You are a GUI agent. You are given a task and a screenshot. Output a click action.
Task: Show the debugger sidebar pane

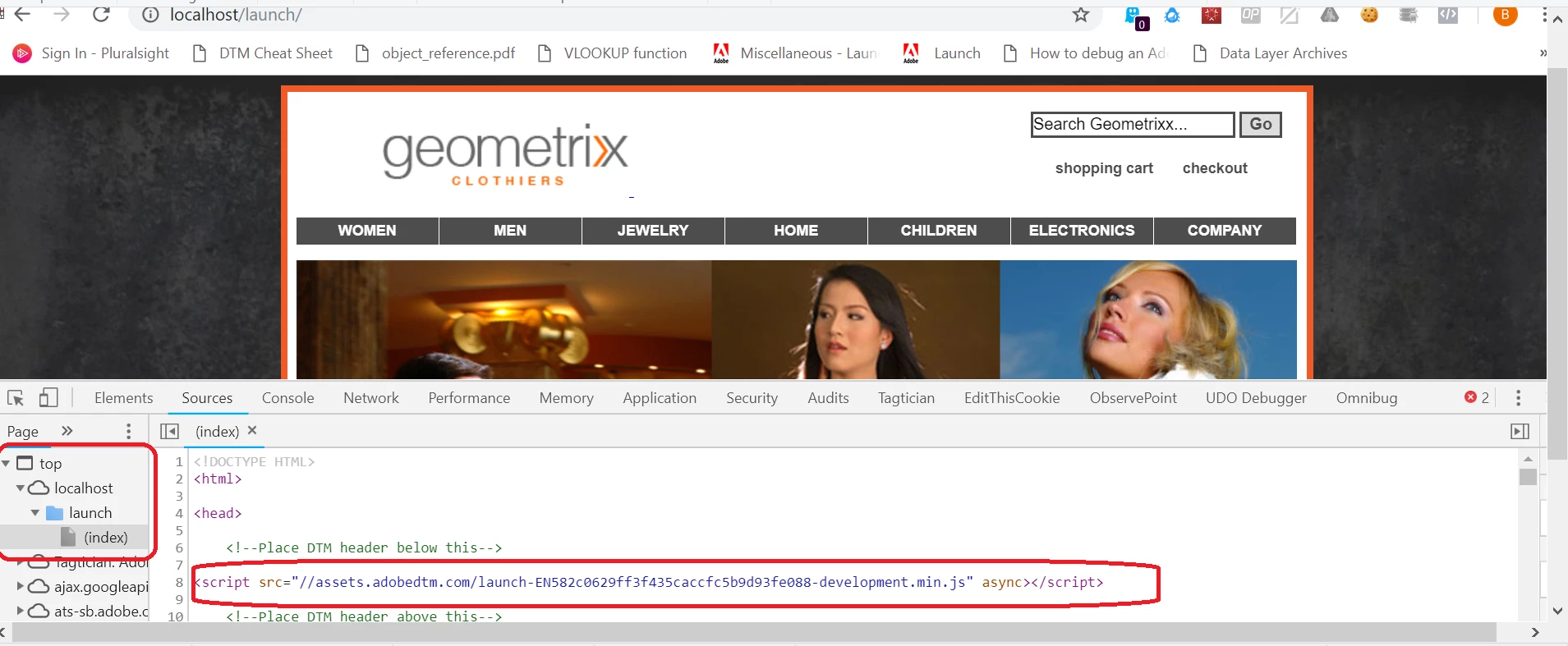click(x=1520, y=431)
